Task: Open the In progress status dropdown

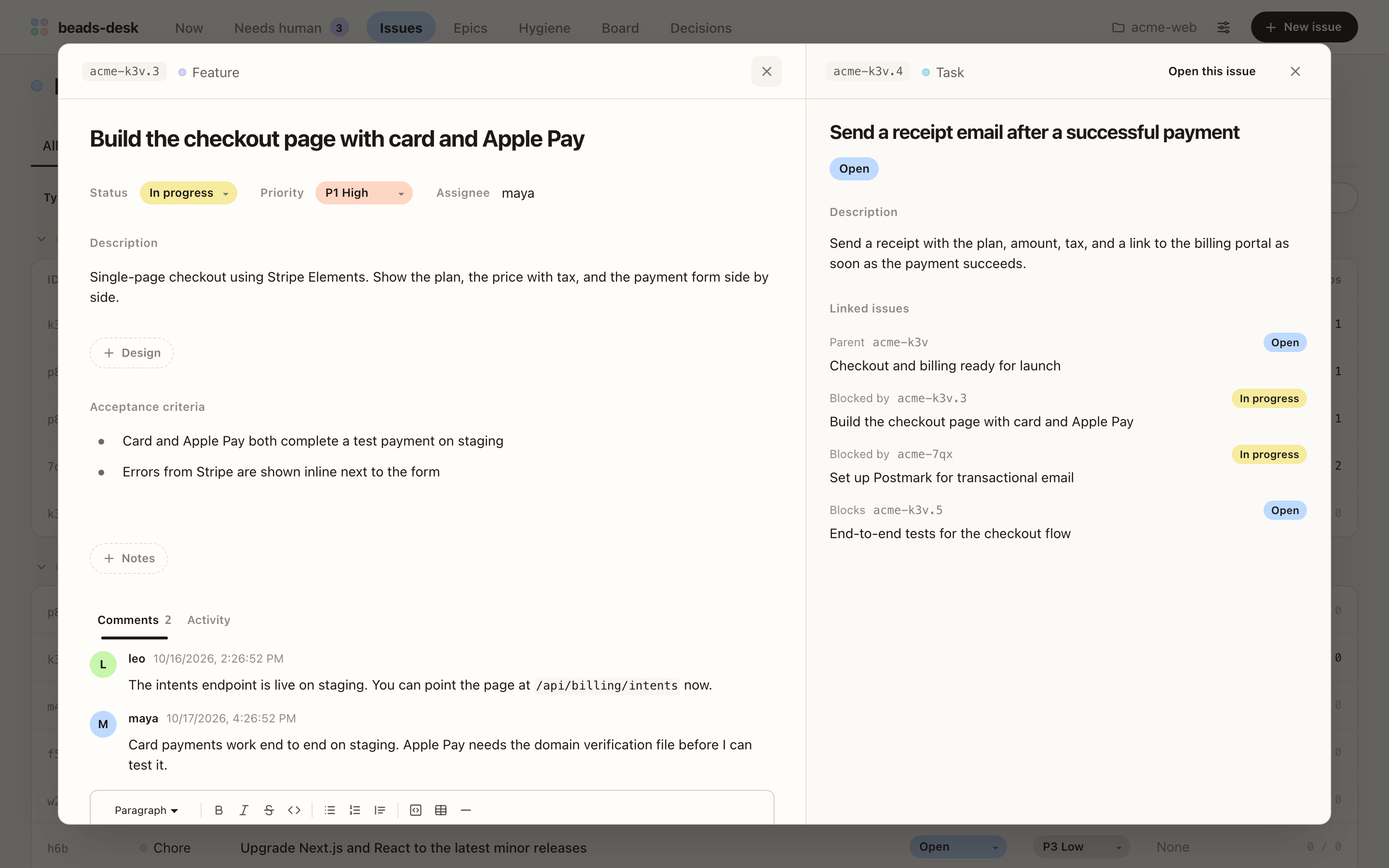Action: coord(188,193)
